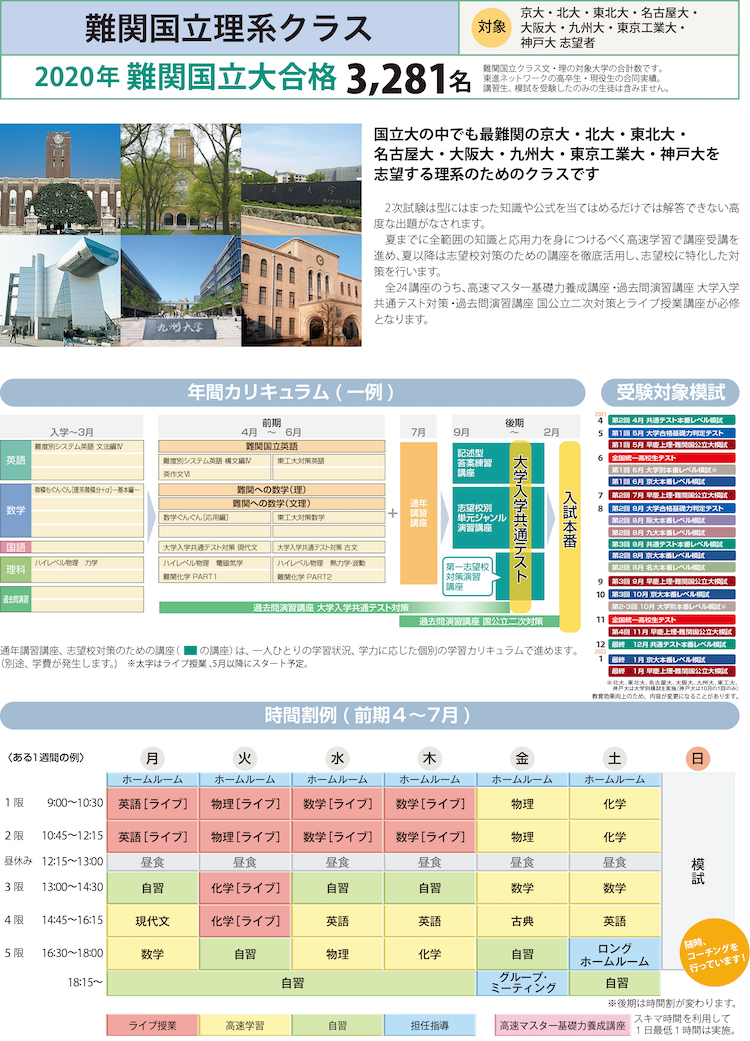The width and height of the screenshot is (750, 1041).
Task: Click 第2回 4月 共通テスト本番レベル模試
Action: pyautogui.click(x=671, y=420)
